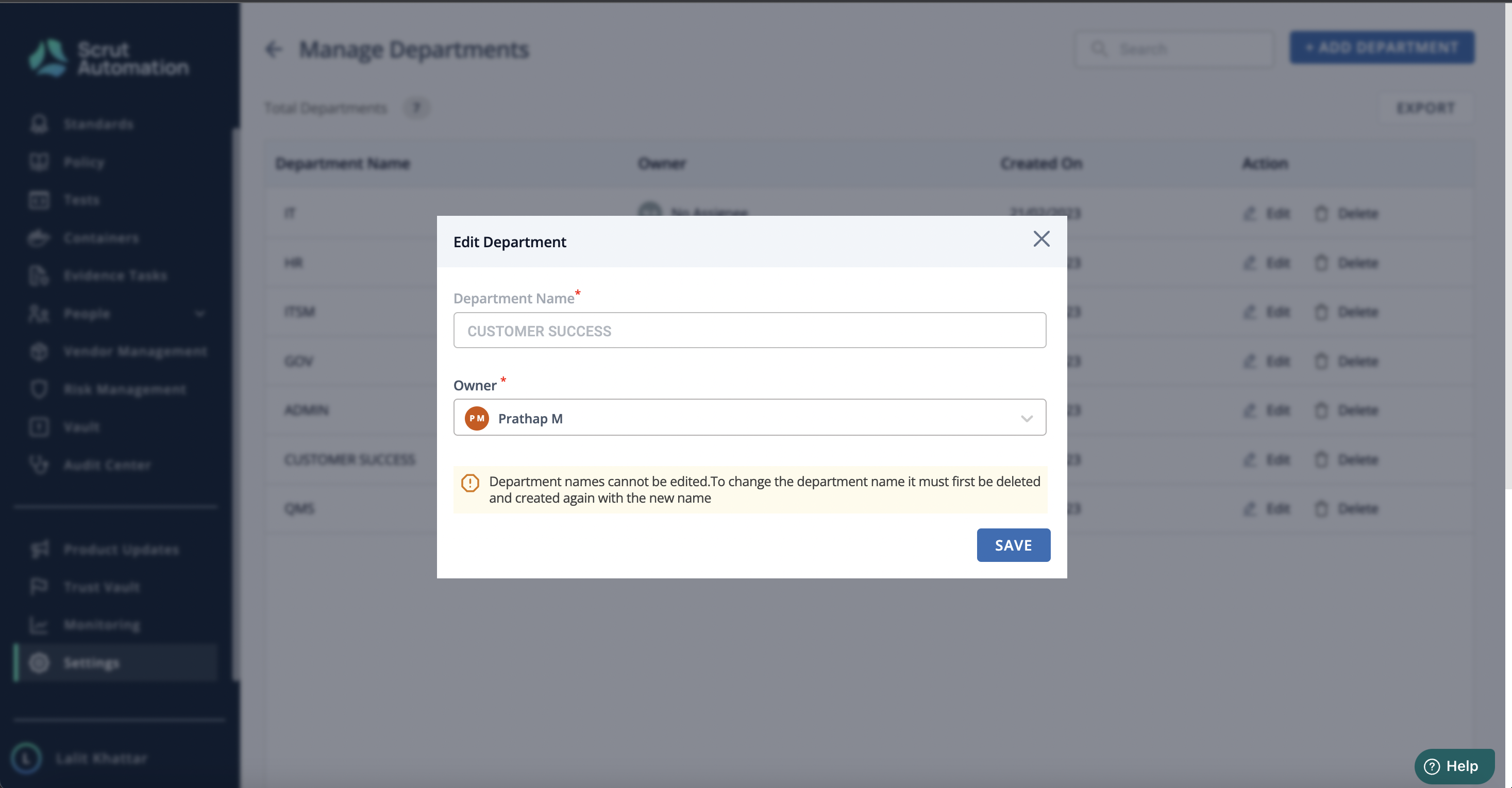Viewport: 1512px width, 788px height.
Task: Click the delete trash icon for QMS row
Action: click(1321, 509)
